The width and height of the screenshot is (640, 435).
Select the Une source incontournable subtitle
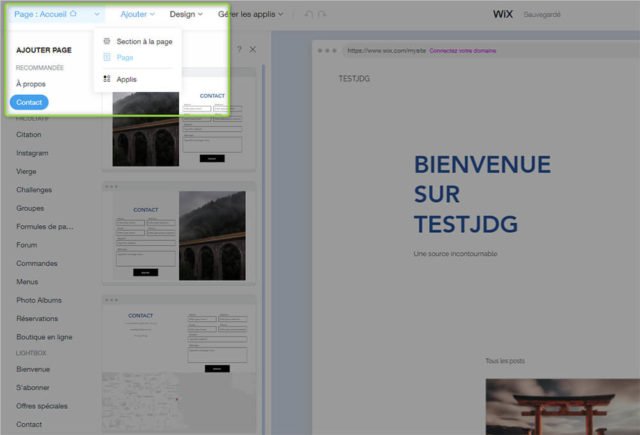[x=455, y=253]
